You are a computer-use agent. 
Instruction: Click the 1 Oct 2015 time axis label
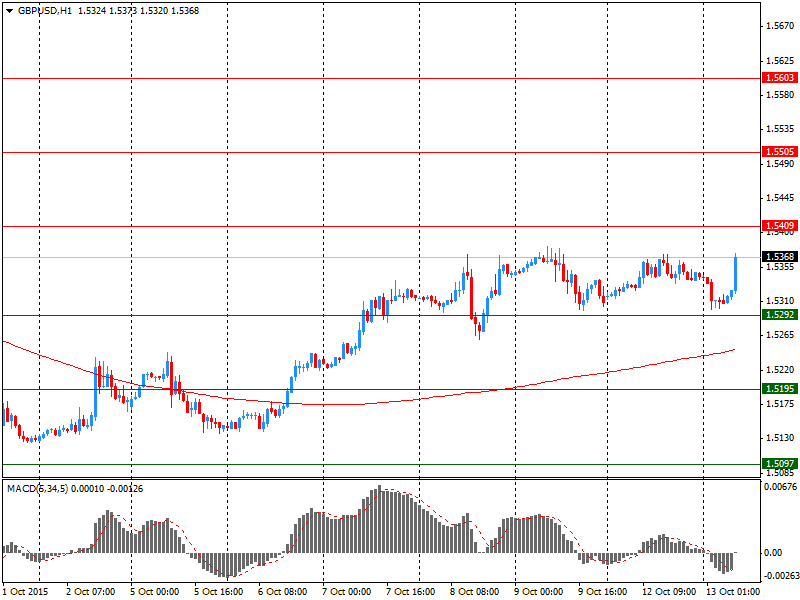pos(26,592)
